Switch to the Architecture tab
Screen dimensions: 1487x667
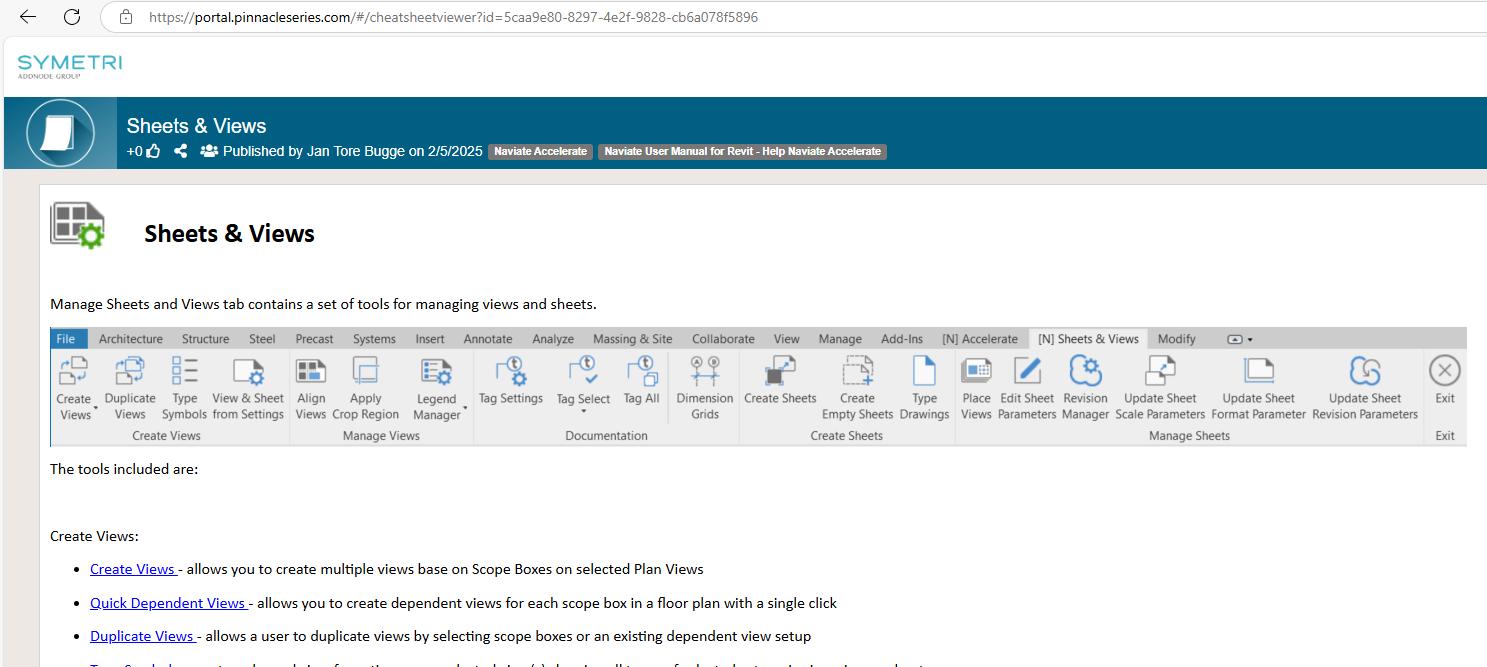tap(131, 339)
